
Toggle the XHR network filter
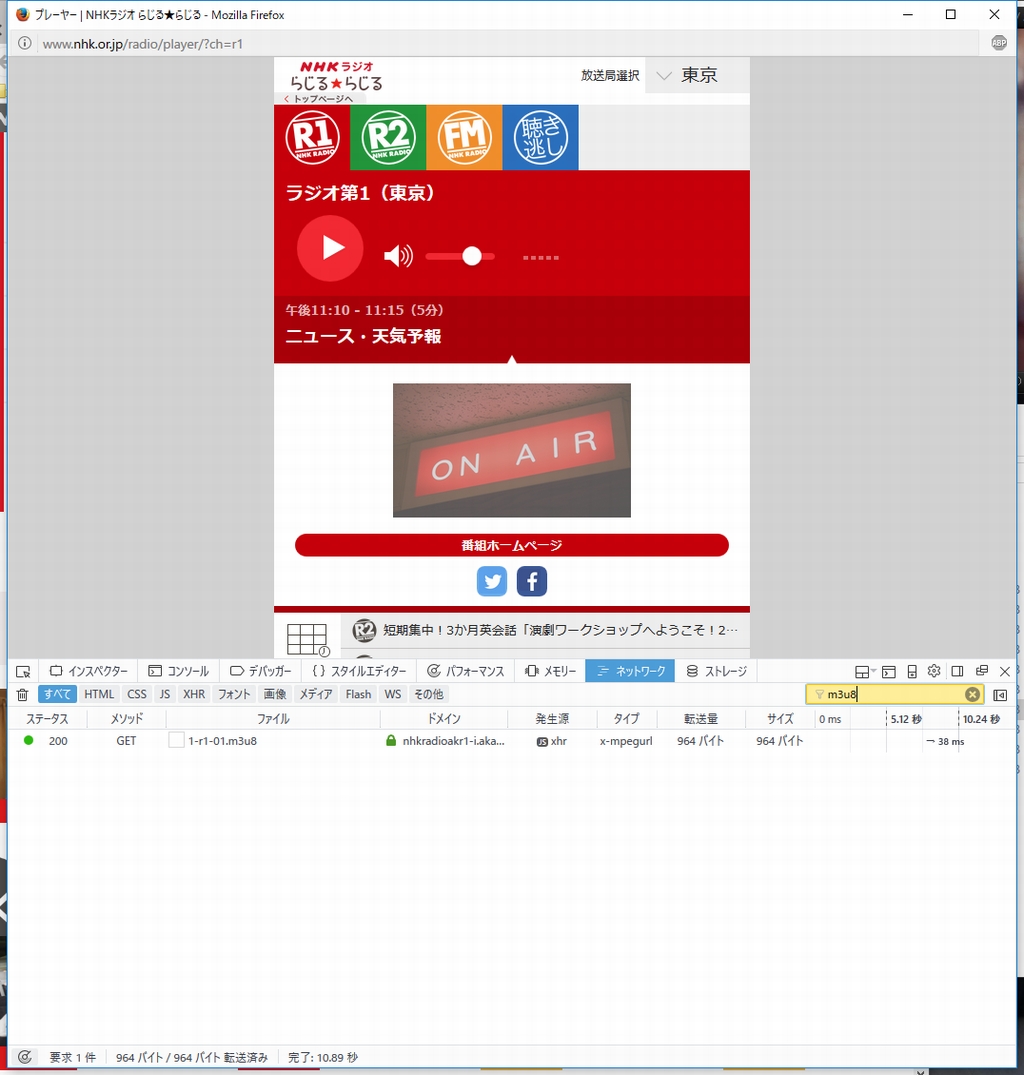(x=194, y=694)
